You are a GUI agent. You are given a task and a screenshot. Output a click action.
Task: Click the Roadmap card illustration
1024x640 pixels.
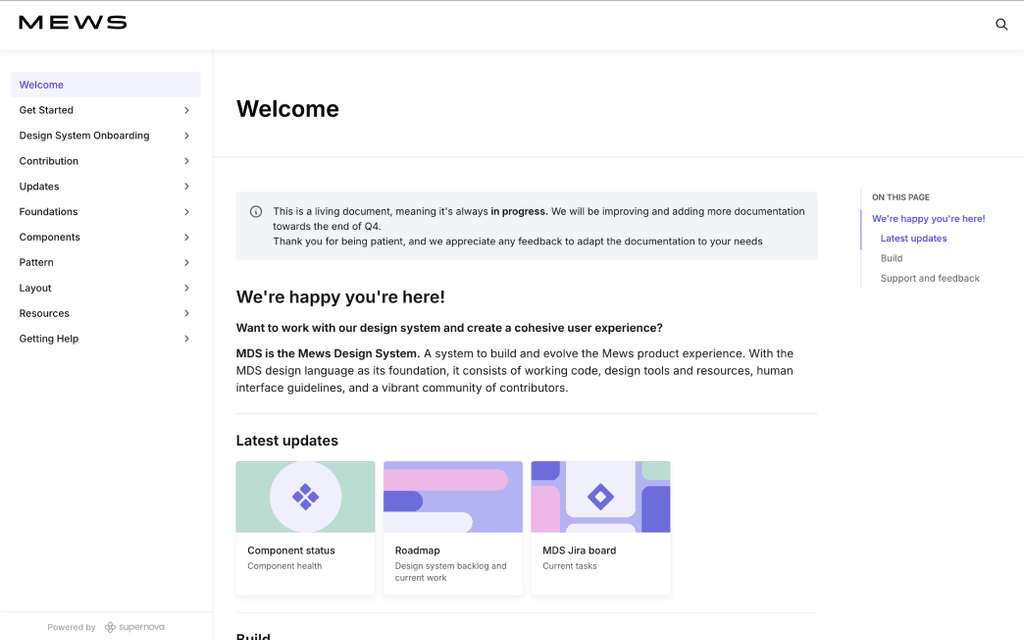[x=452, y=496]
